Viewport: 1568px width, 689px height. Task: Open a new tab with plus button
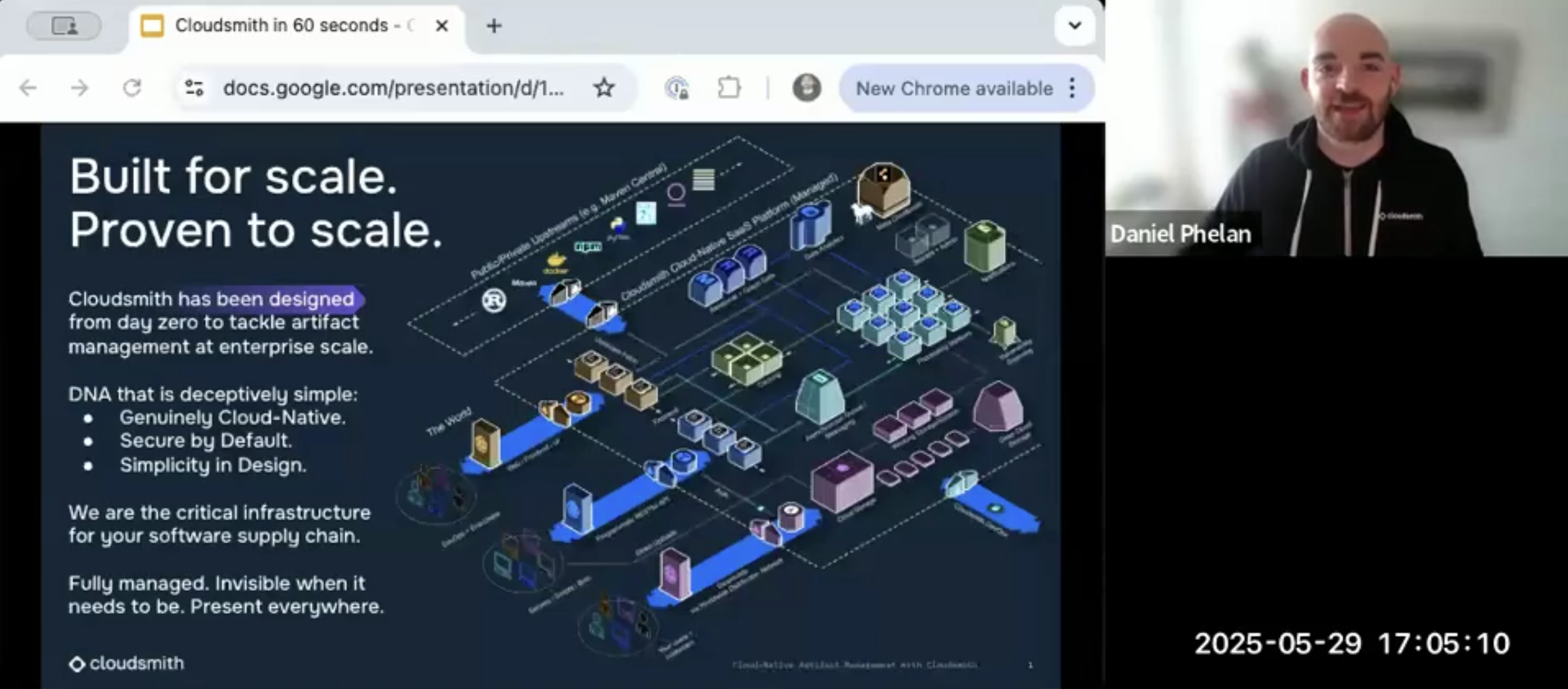pos(494,25)
